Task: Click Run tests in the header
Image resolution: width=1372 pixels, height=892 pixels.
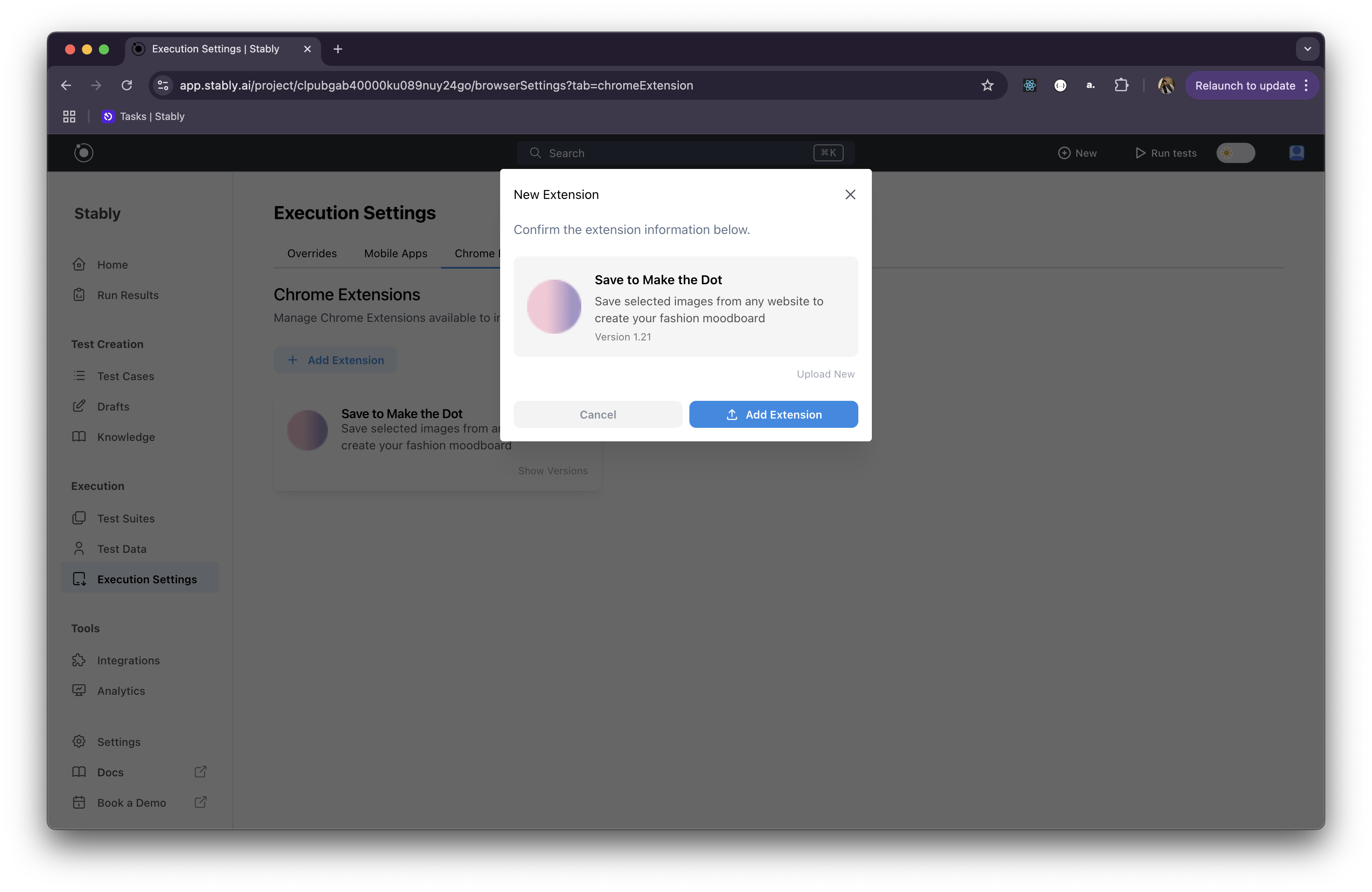Action: click(1165, 153)
